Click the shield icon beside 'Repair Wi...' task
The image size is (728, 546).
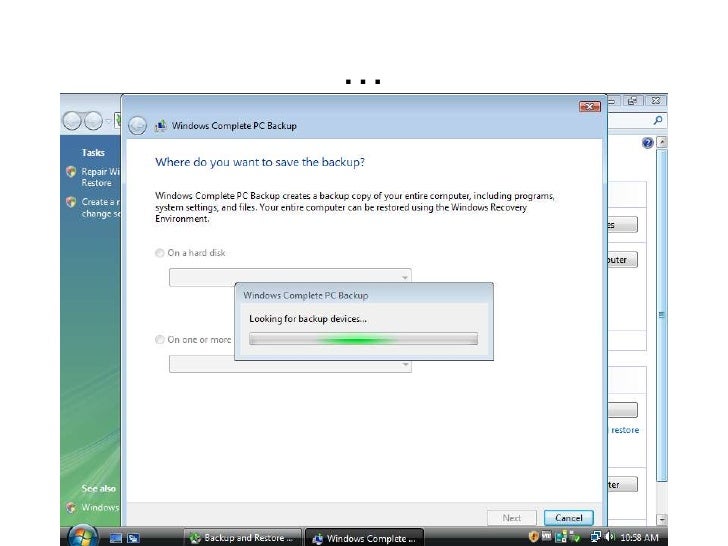71,172
